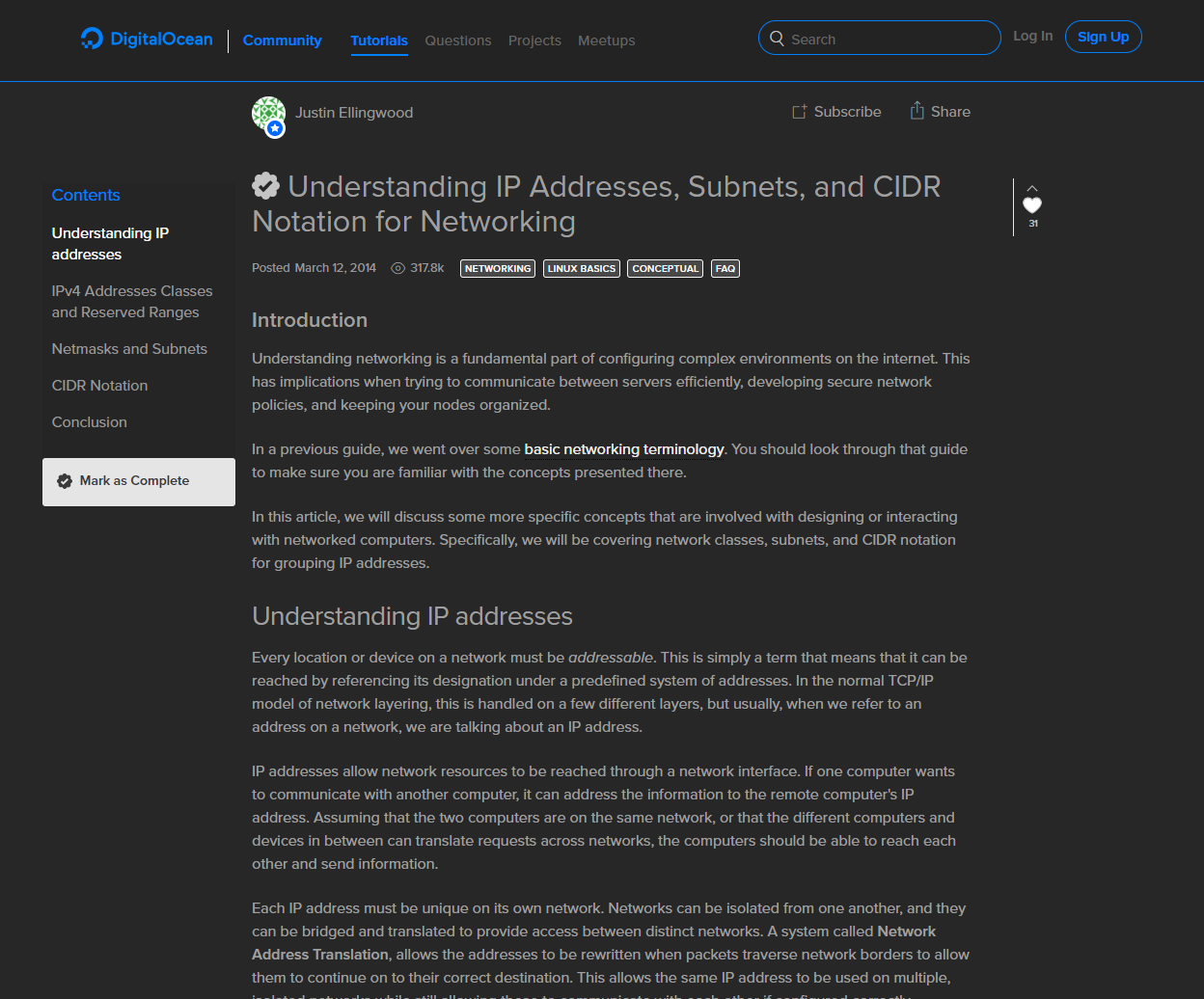1204x999 pixels.
Task: Jump to Netmasks and Subnets section
Action: coord(129,349)
